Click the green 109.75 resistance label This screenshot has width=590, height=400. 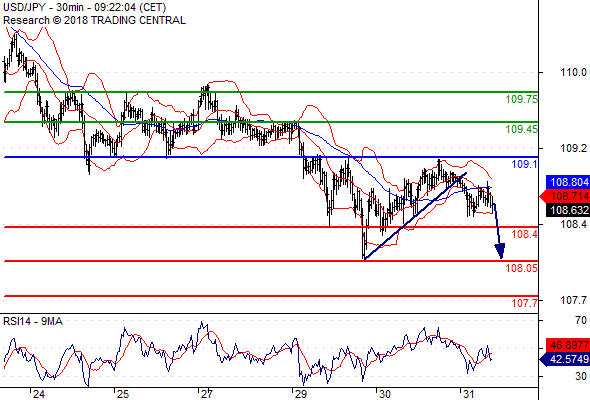(x=522, y=99)
